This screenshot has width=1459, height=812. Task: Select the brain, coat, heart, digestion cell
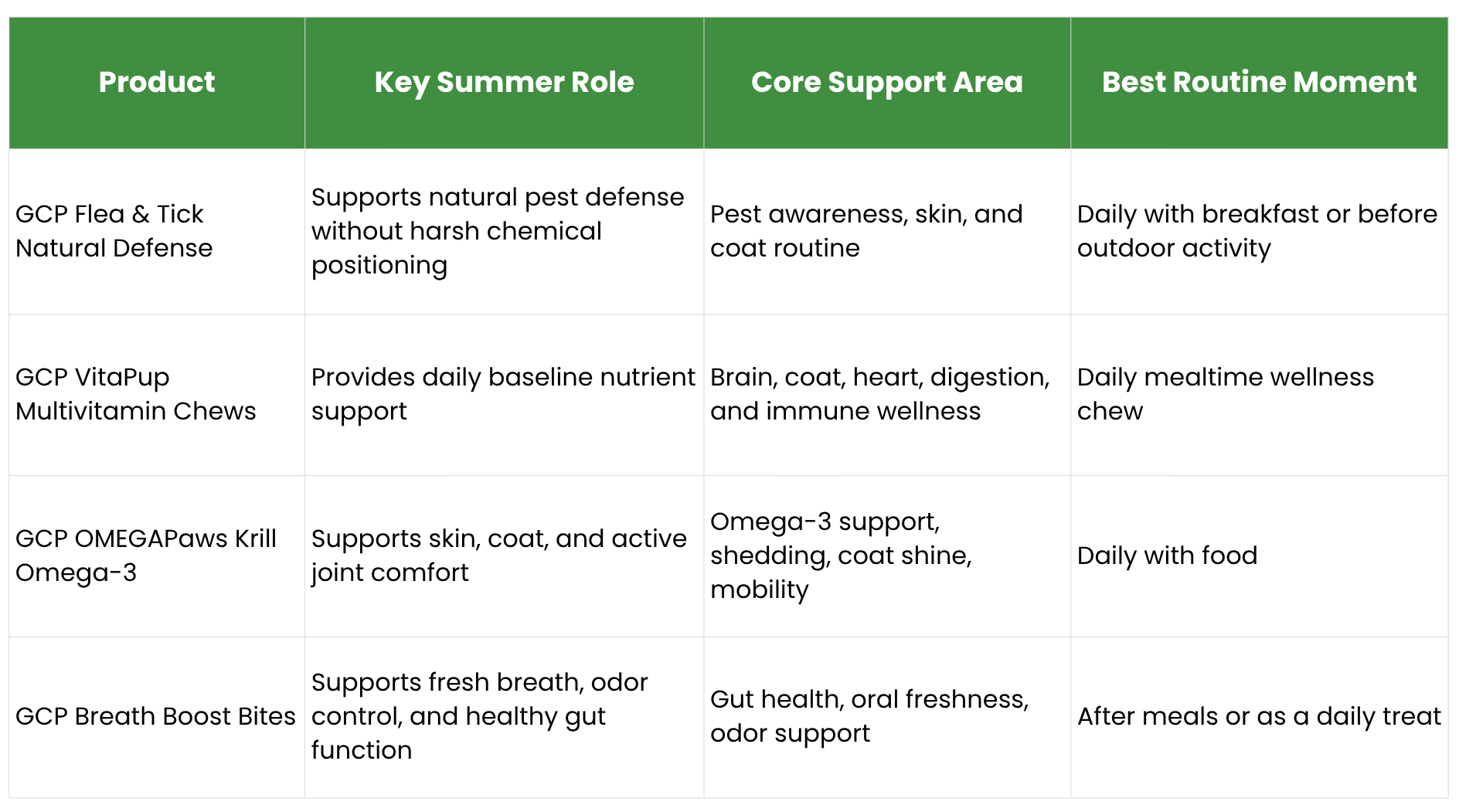[887, 394]
